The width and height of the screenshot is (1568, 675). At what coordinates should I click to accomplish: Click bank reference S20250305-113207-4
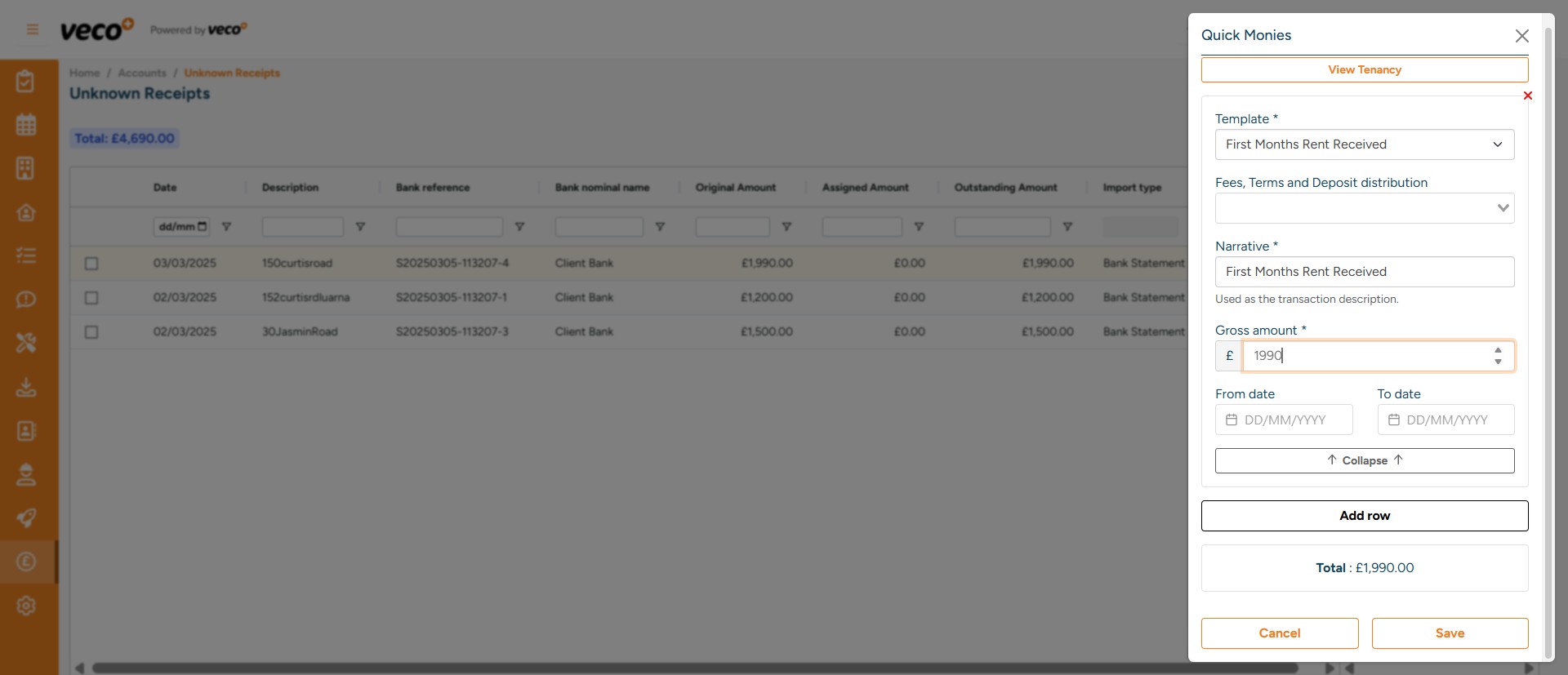(452, 264)
